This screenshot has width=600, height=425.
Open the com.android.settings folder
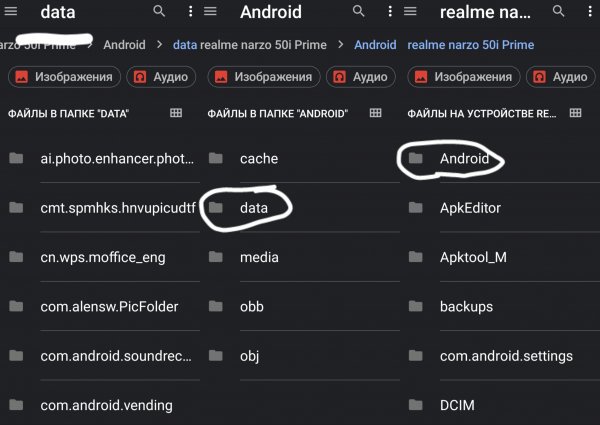coord(501,356)
